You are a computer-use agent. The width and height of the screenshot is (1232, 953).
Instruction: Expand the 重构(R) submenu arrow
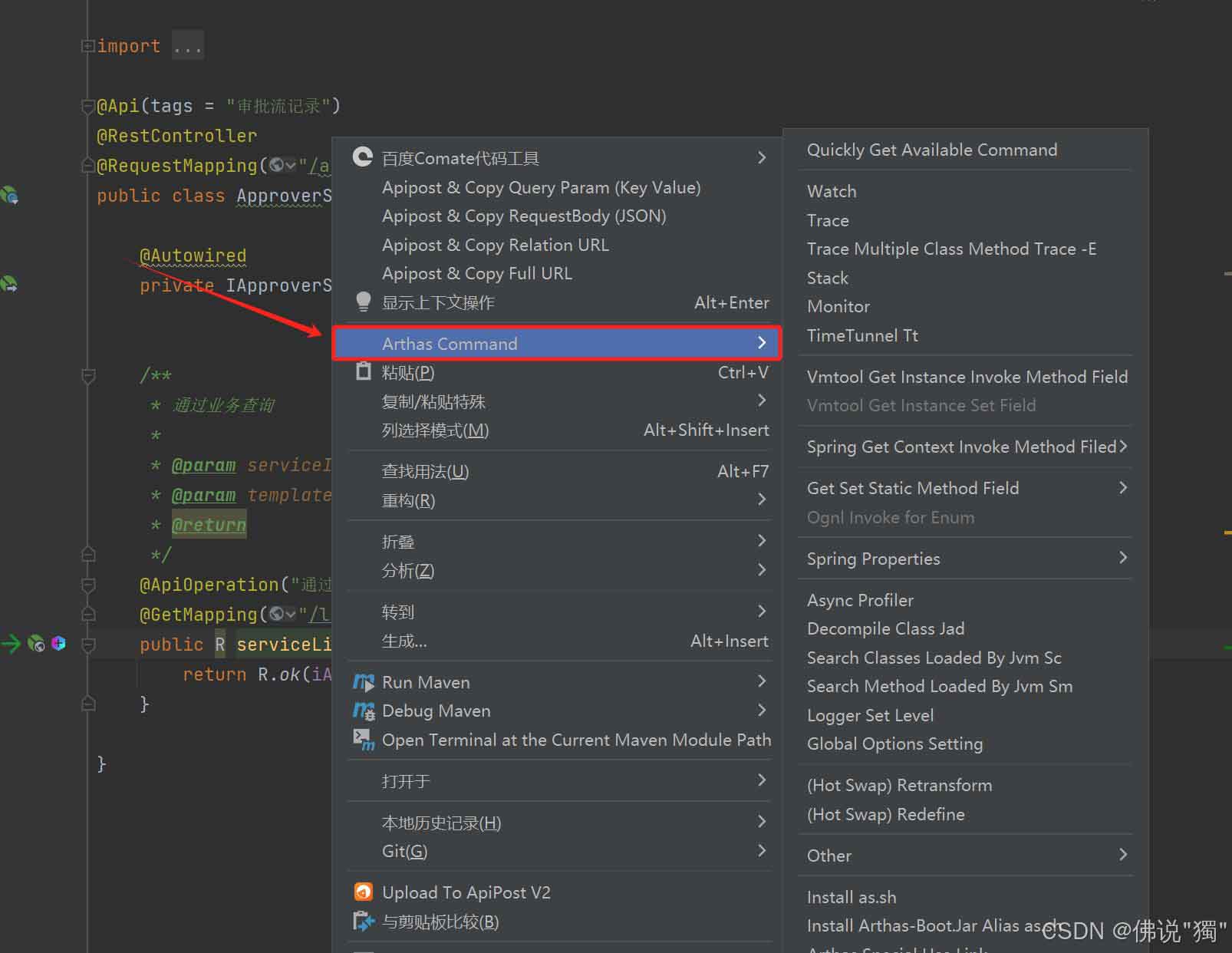point(761,500)
